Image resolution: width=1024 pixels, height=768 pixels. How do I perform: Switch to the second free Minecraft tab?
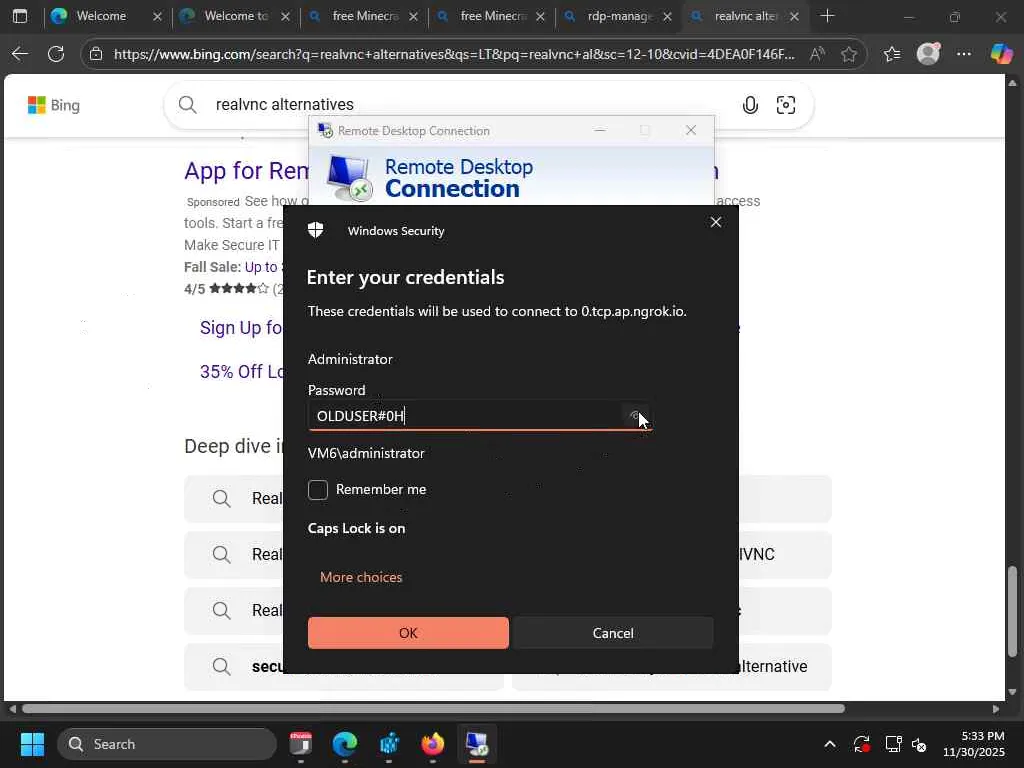(x=490, y=16)
